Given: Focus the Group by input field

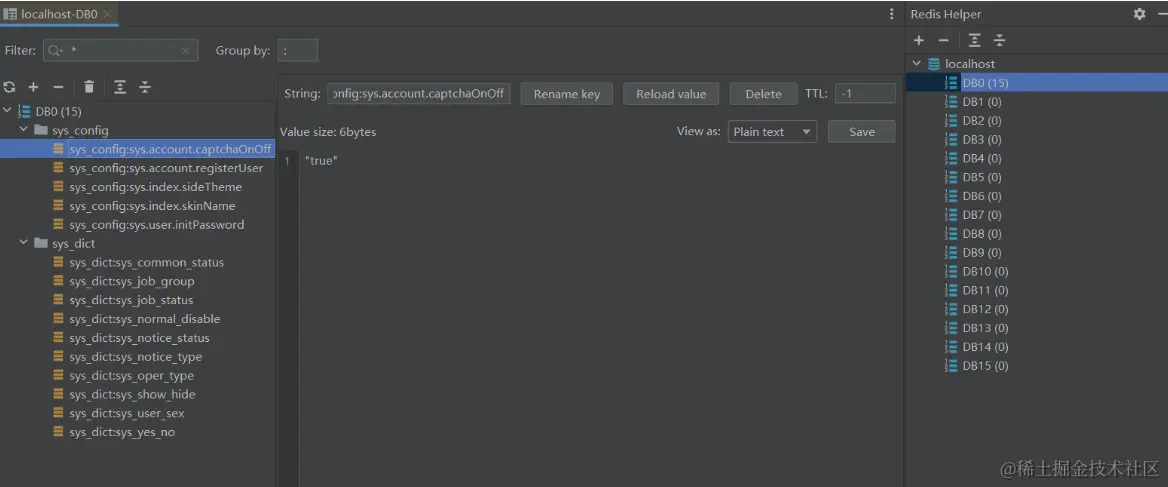Looking at the screenshot, I should pos(297,51).
